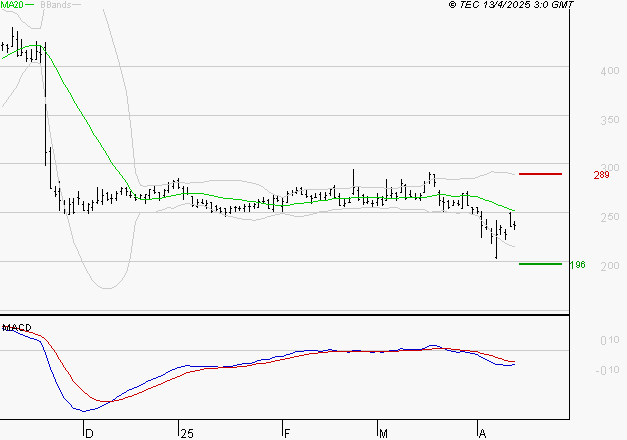Image resolution: width=627 pixels, height=440 pixels.
Task: Select the A month marker on time axis
Action: pyautogui.click(x=481, y=433)
